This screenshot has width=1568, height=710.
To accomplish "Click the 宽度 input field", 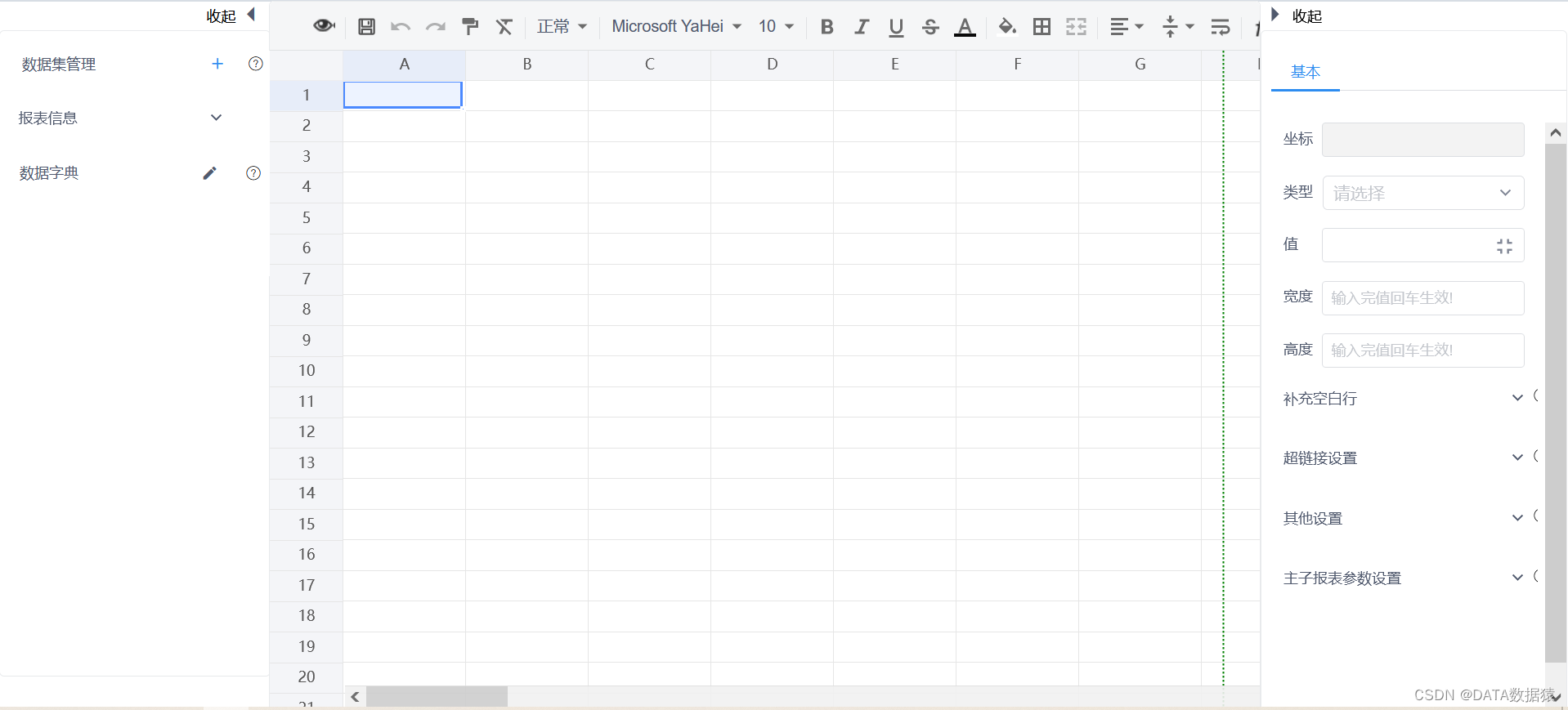I will [1422, 298].
